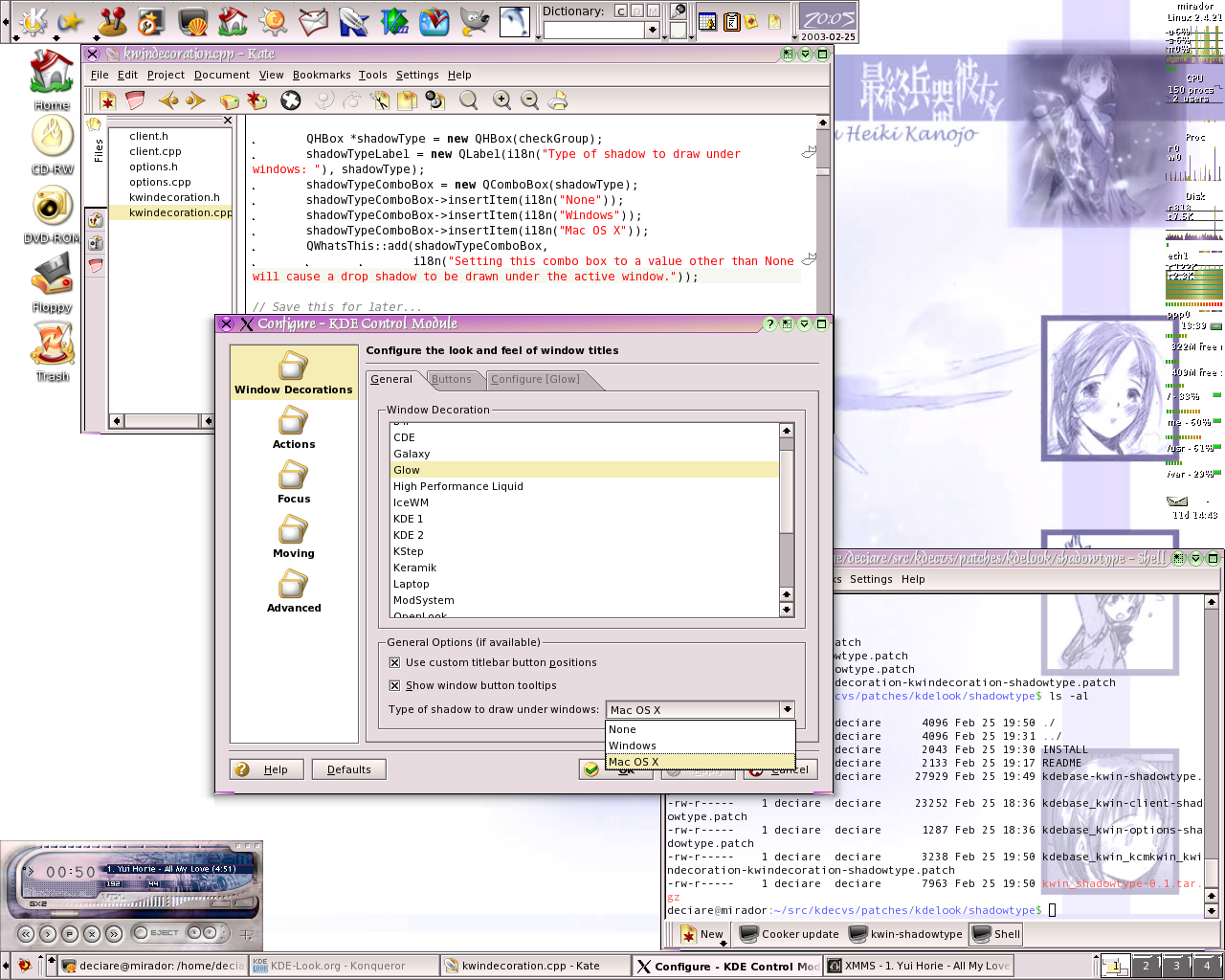1225x980 pixels.
Task: Open the shadow type combo box arrow
Action: 787,709
